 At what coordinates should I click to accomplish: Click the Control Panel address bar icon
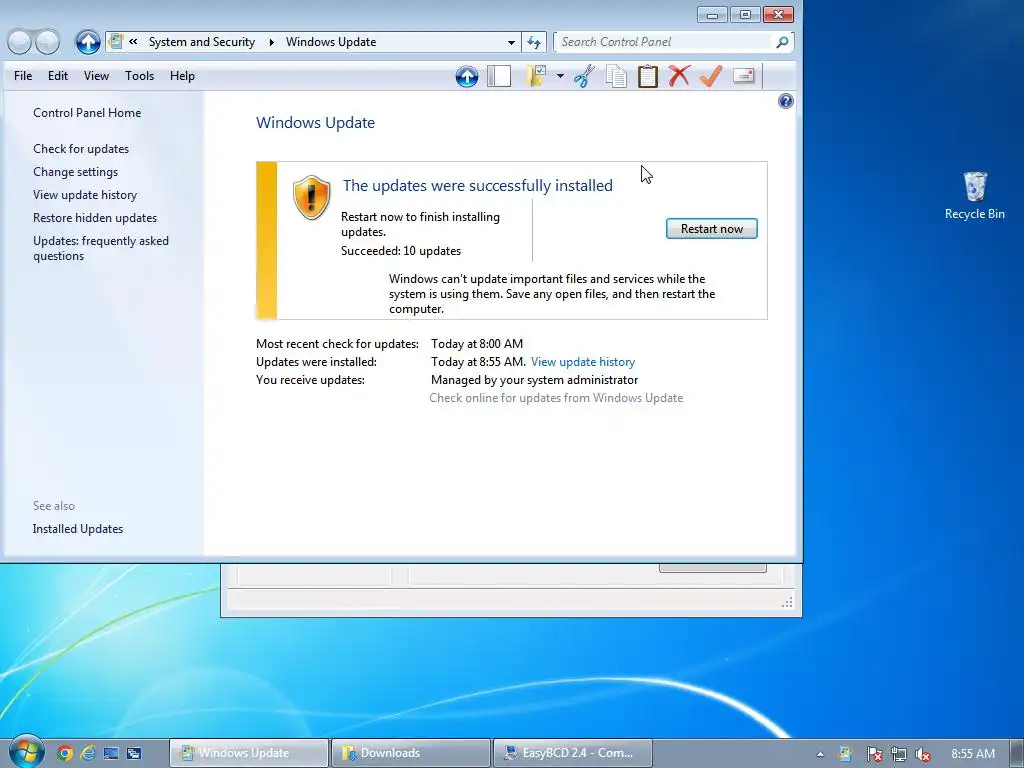116,41
